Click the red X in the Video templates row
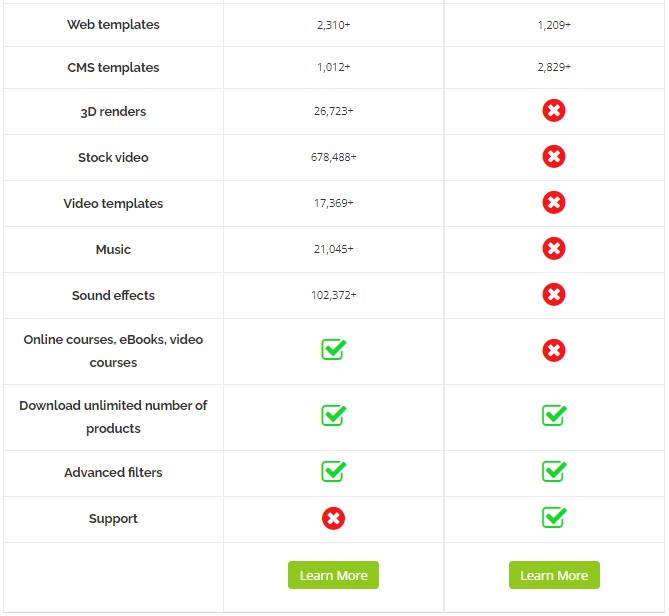The image size is (669, 616). point(554,203)
